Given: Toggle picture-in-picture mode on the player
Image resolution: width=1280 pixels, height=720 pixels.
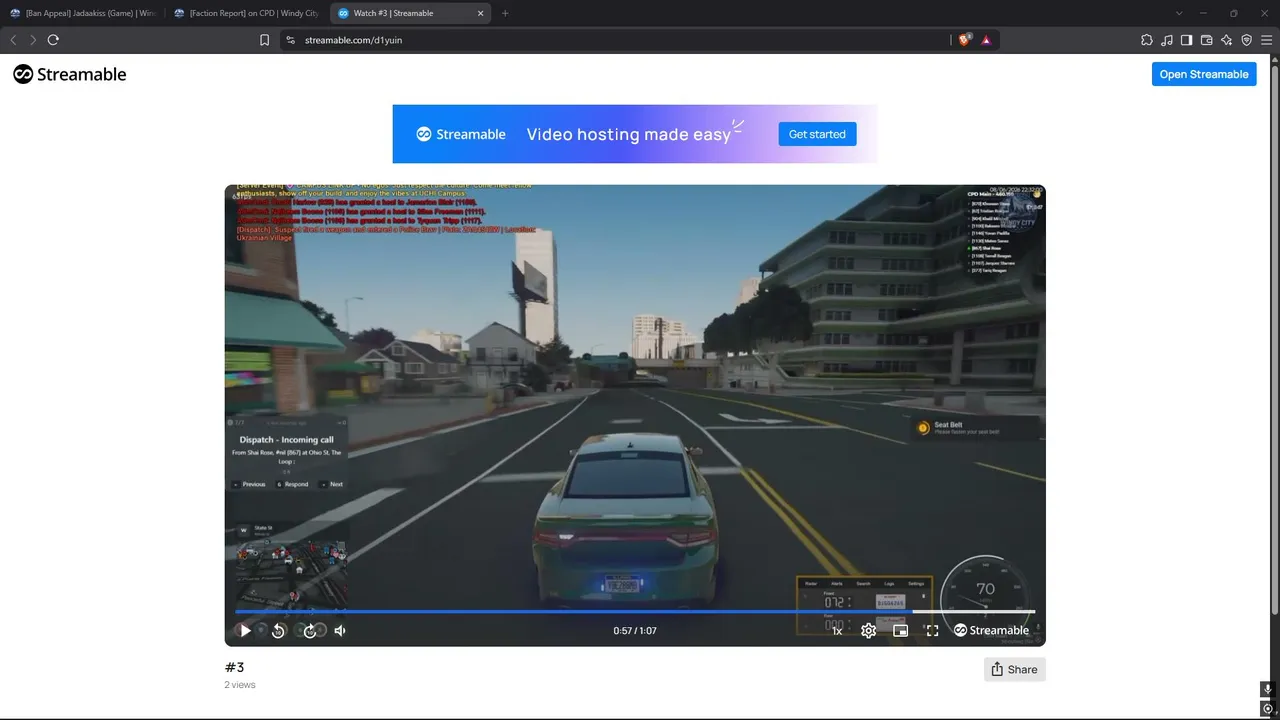Looking at the screenshot, I should point(900,631).
